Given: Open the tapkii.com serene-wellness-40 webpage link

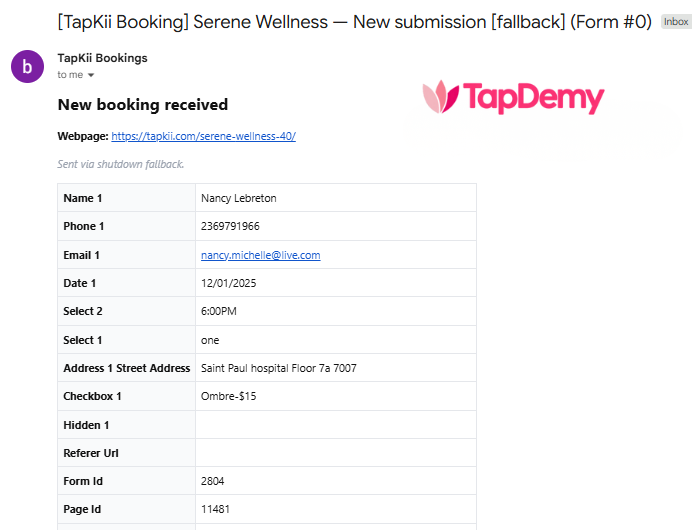Looking at the screenshot, I should (x=203, y=136).
